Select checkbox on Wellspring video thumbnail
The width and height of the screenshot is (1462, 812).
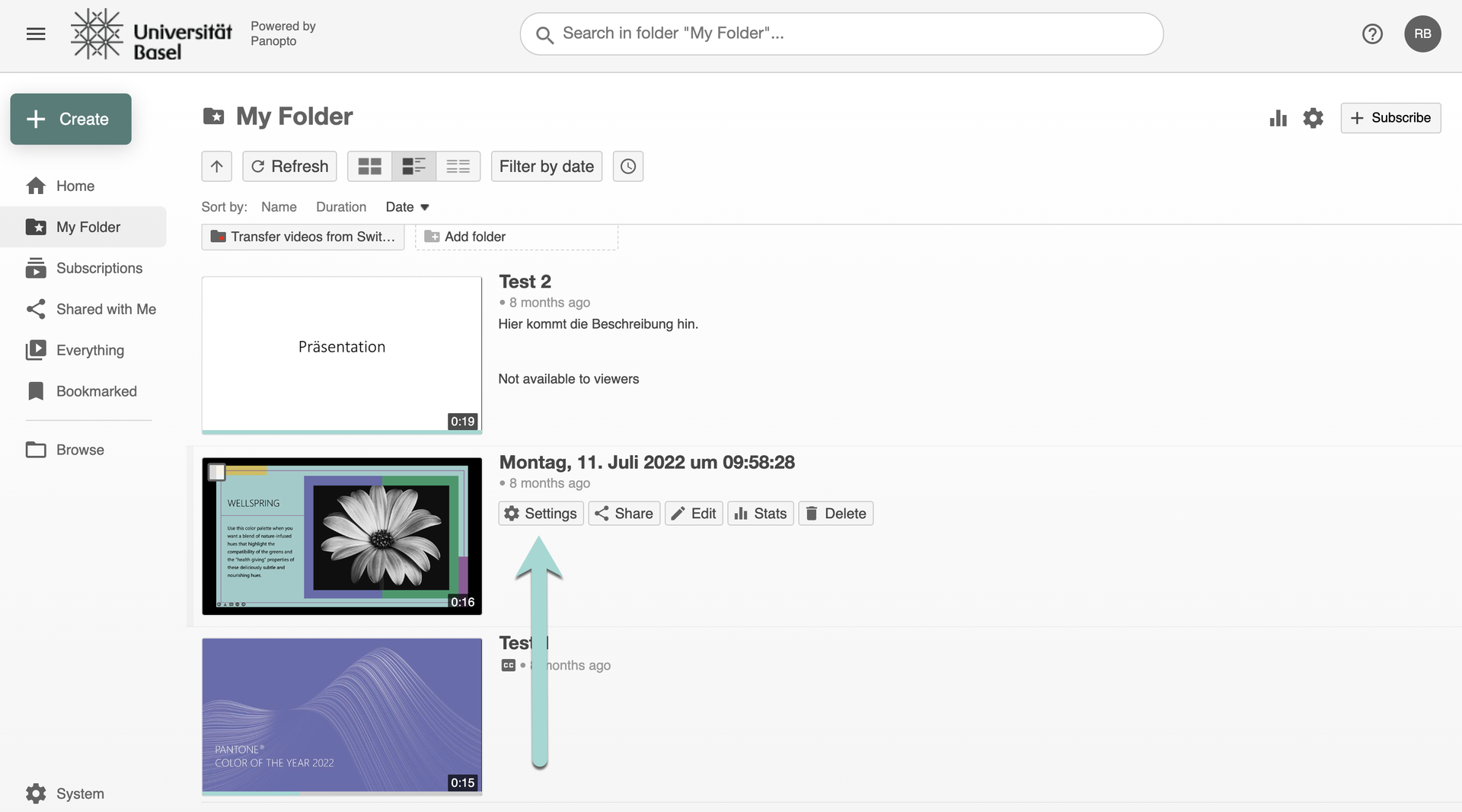click(x=217, y=473)
